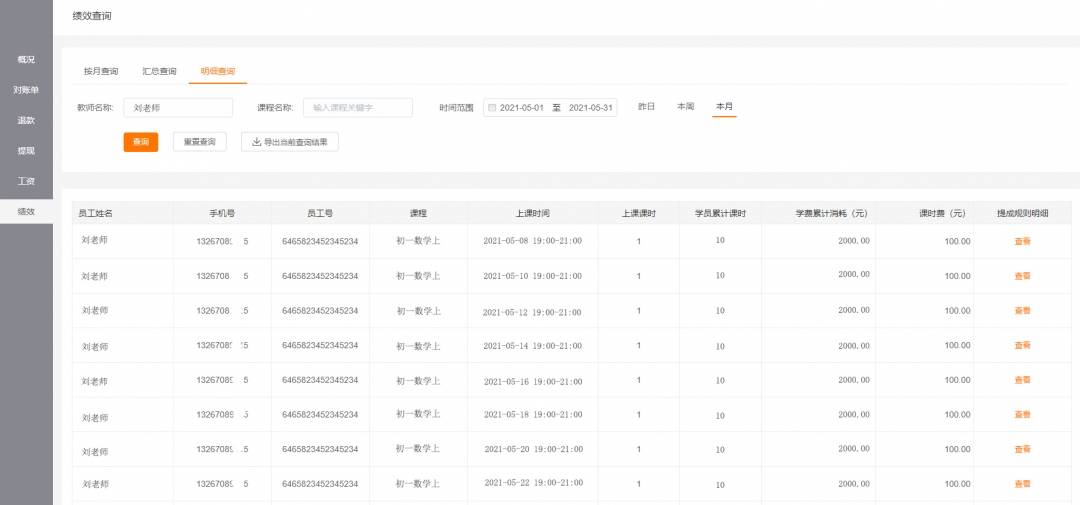Click 查看 for the 2021-05-16 class row
Screen dimensions: 1080x505
(x=1022, y=380)
